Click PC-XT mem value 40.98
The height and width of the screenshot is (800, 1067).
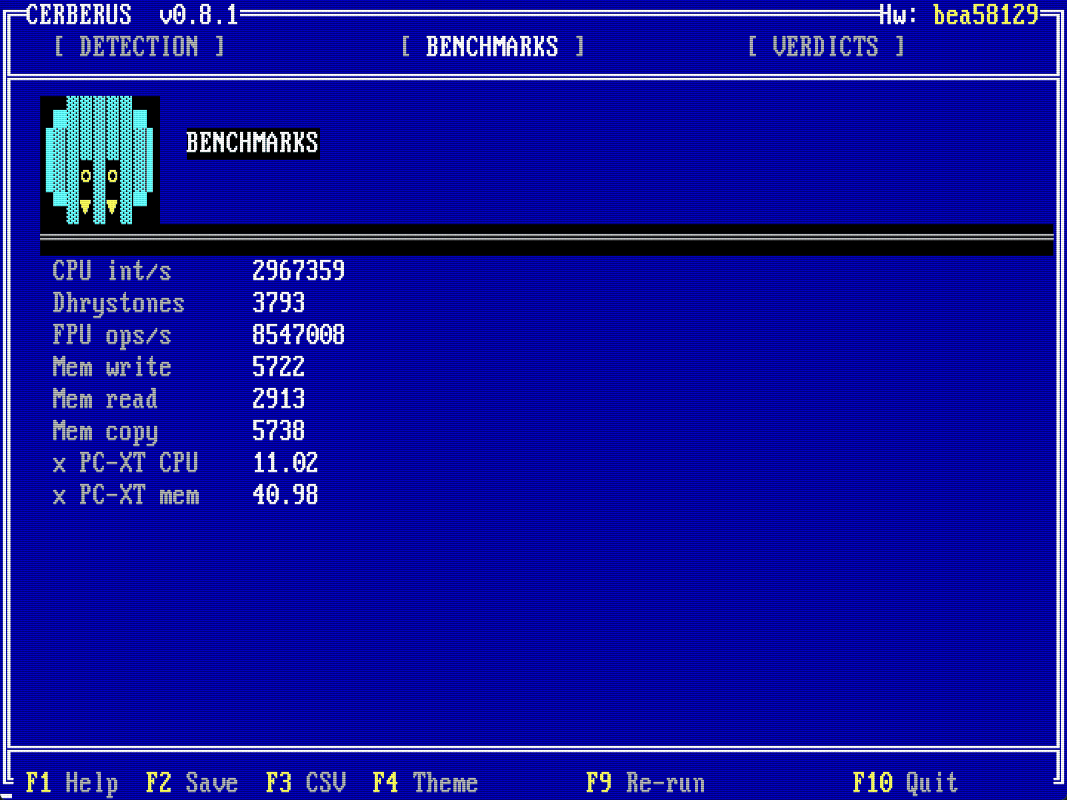pos(285,495)
